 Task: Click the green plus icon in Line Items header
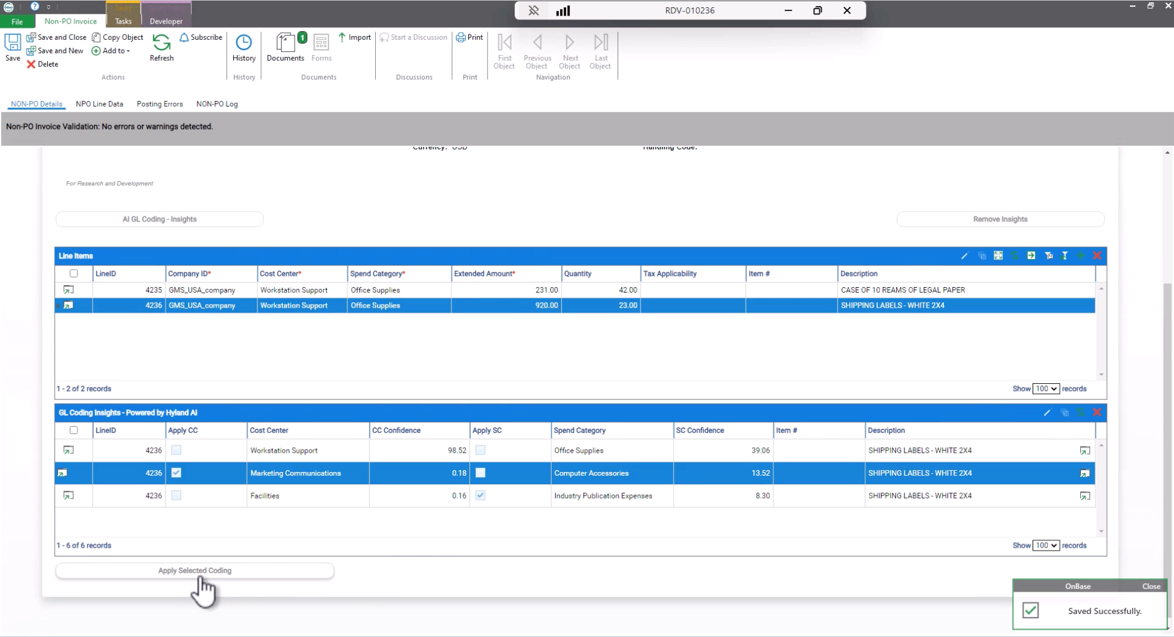(x=1080, y=256)
